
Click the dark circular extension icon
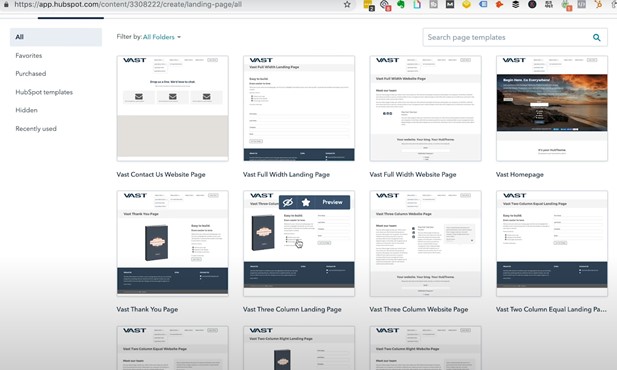tap(532, 5)
